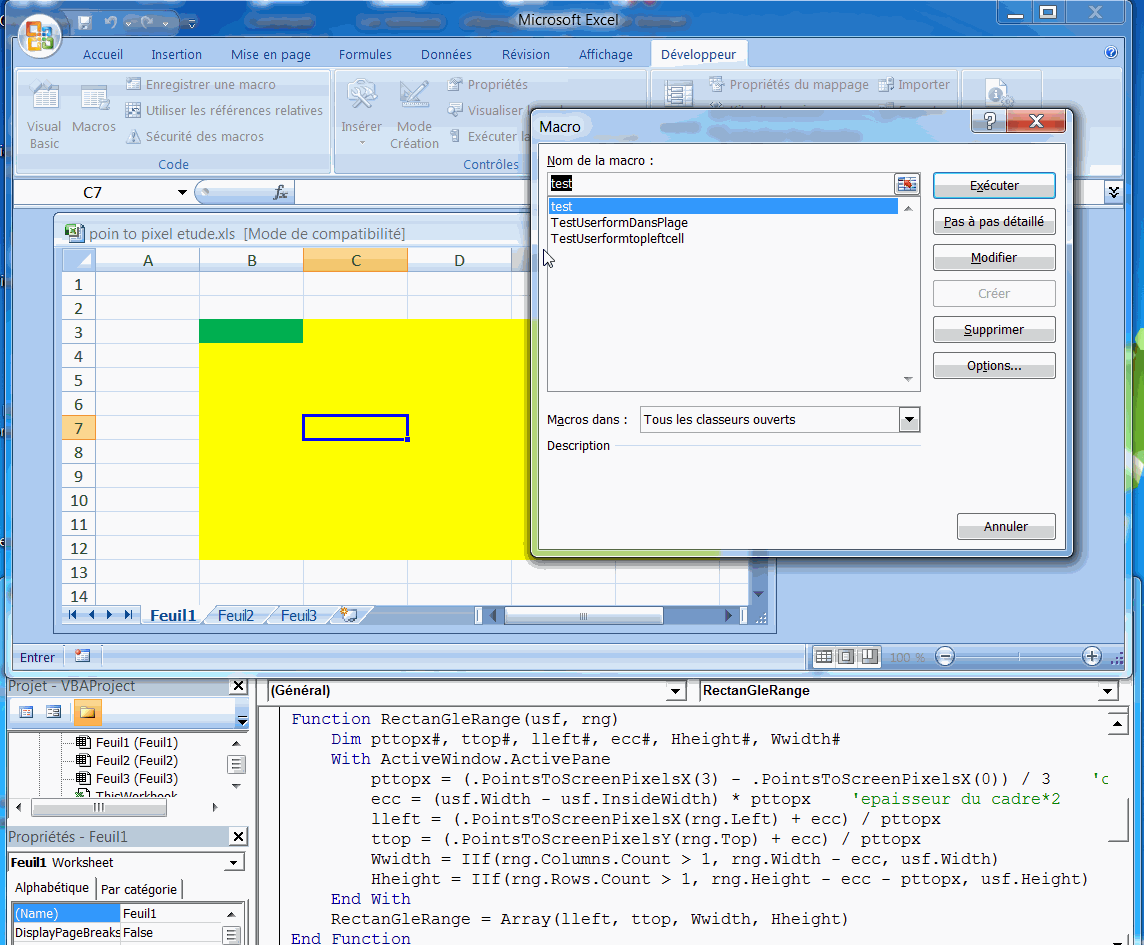Open the Insertion ribbon tab
Screen dimensions: 1144x945
pyautogui.click(x=177, y=55)
